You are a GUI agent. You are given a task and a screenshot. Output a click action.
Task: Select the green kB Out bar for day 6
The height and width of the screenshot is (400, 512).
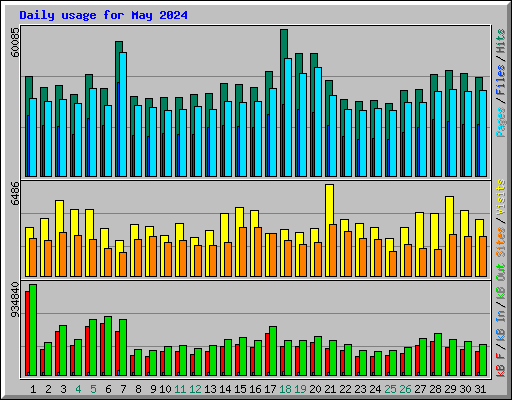(108, 346)
